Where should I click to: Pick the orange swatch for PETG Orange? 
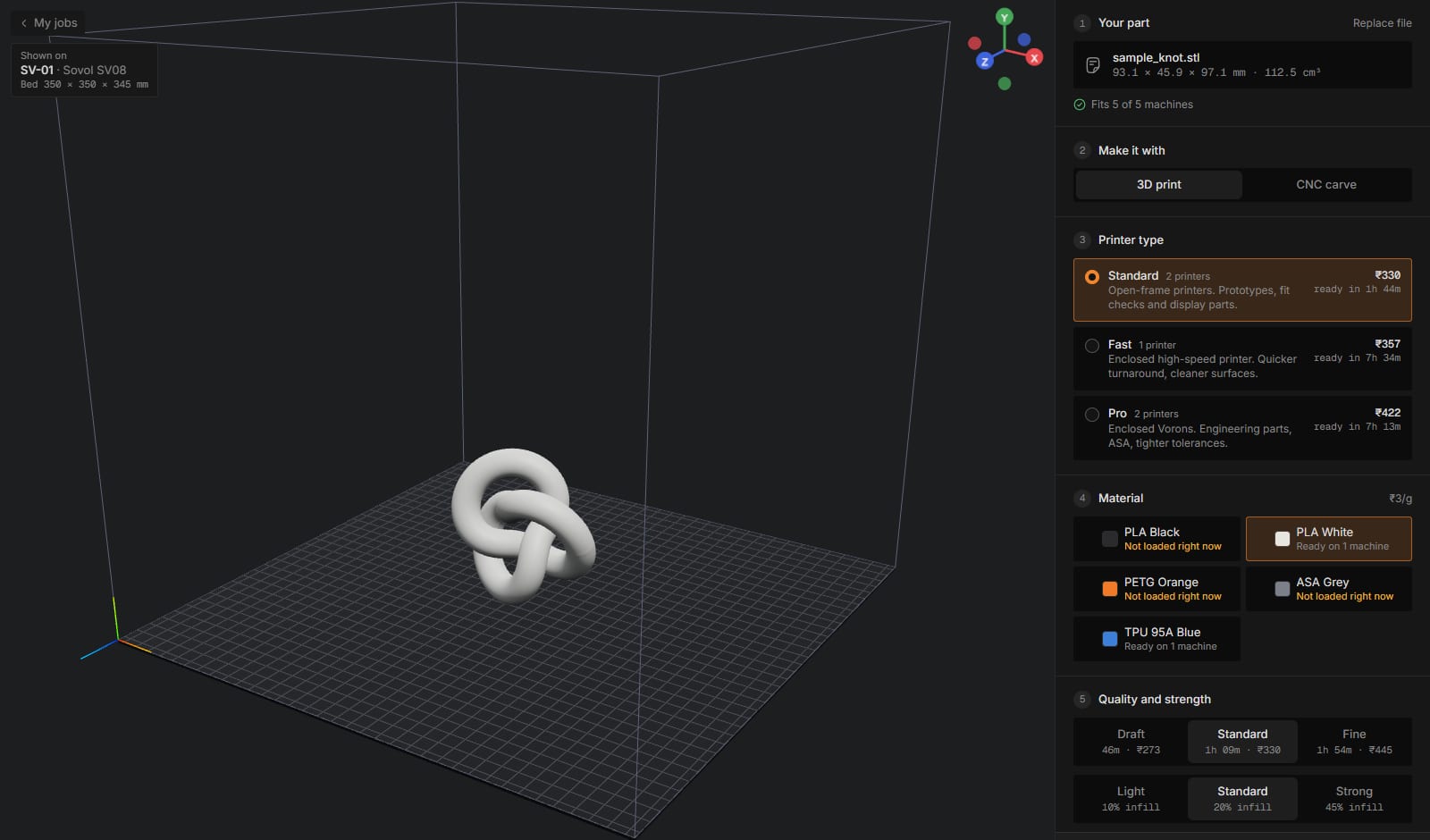click(1110, 589)
